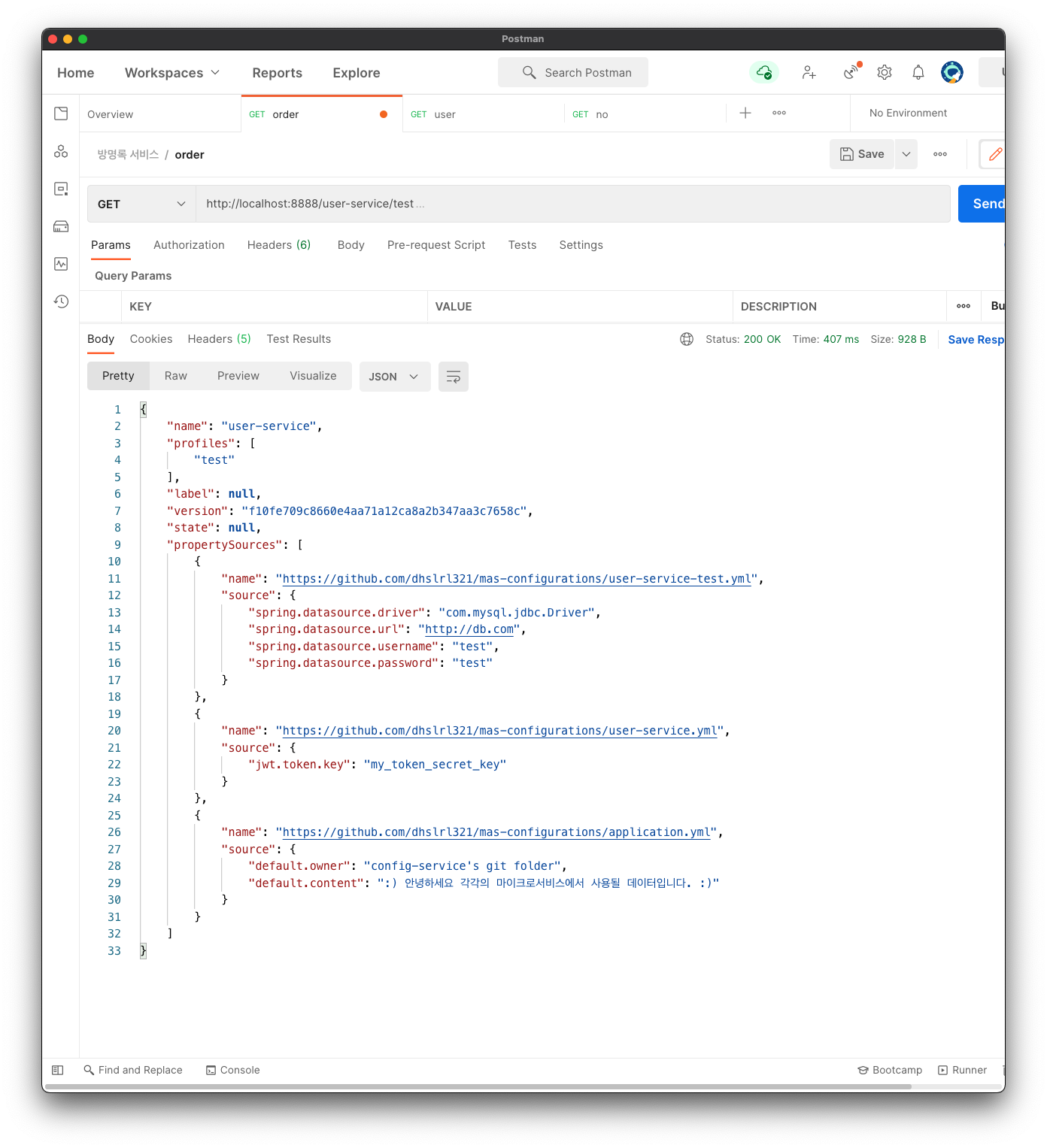Open the Reports page
Image resolution: width=1047 pixels, height=1148 pixels.
pos(278,73)
